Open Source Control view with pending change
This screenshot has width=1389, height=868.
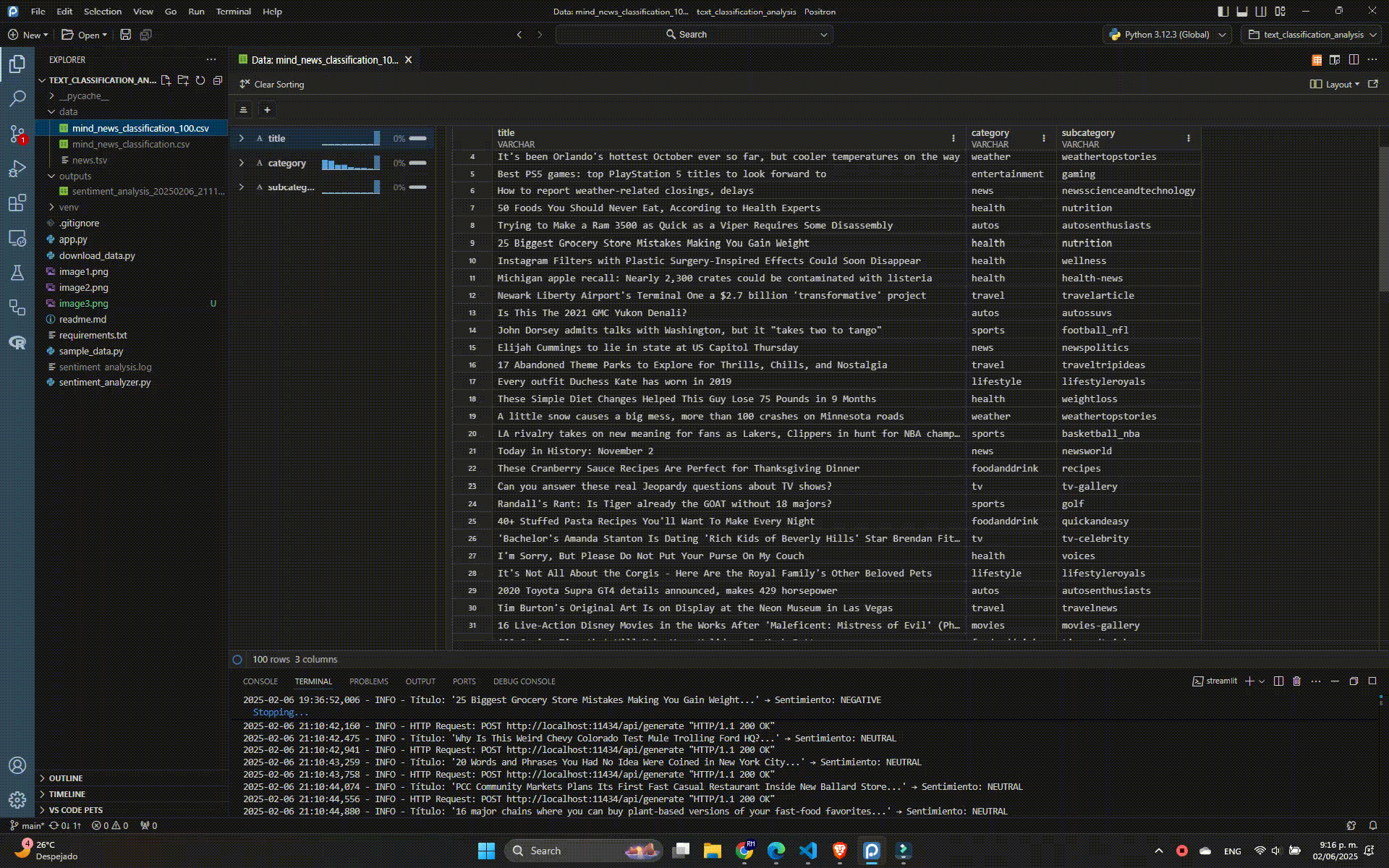tap(17, 133)
